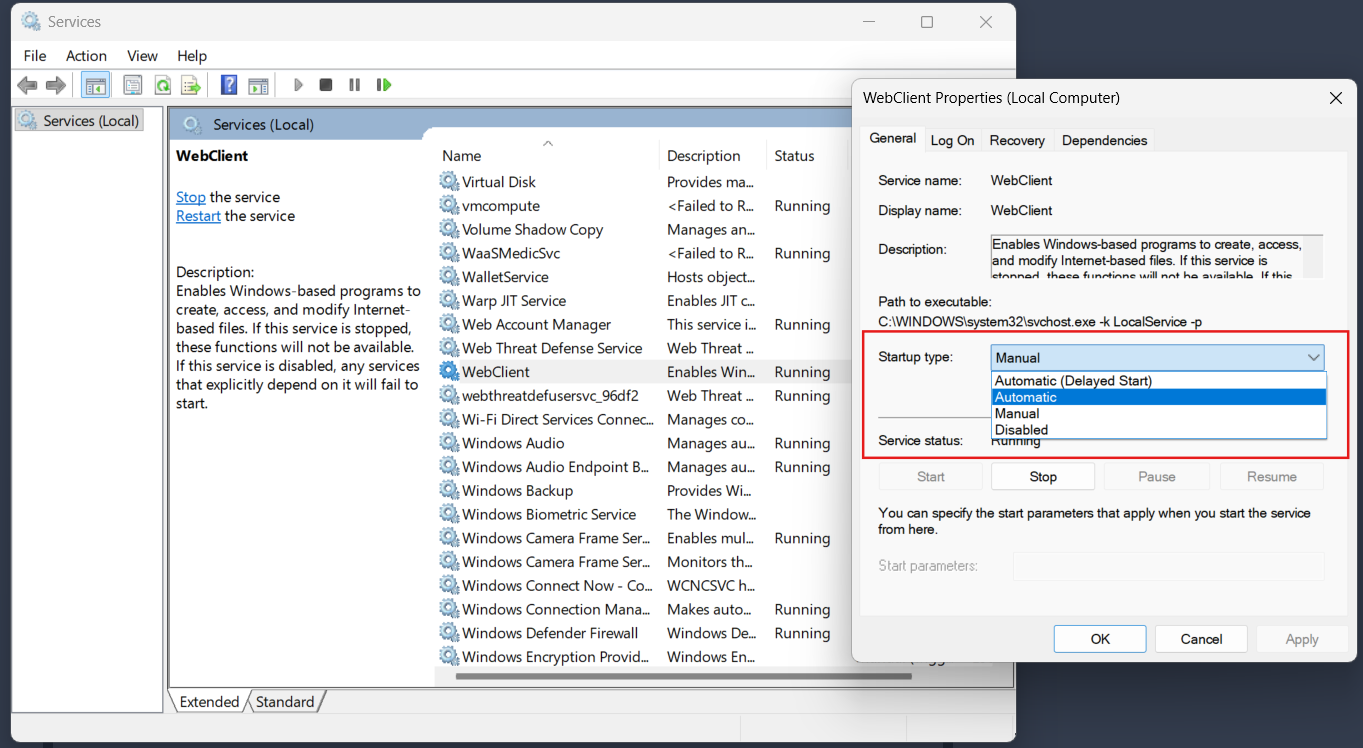Click the gear icon beside Windows Defender Firewall
Image resolution: width=1363 pixels, height=748 pixels.
449,633
